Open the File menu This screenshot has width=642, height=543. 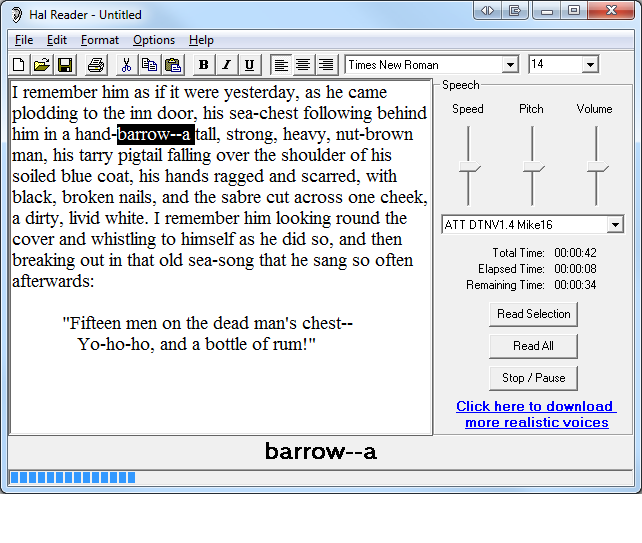click(x=24, y=40)
